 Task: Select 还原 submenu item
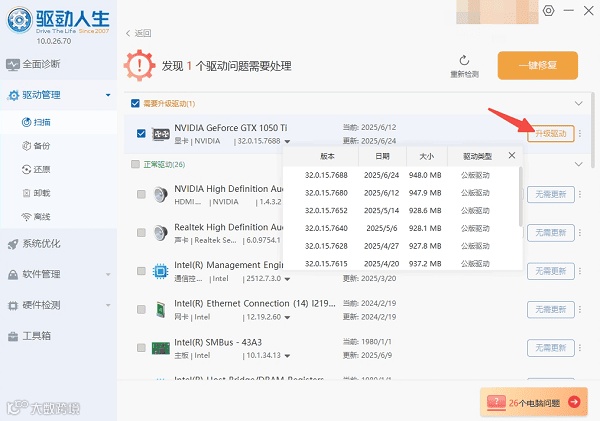pyautogui.click(x=58, y=169)
